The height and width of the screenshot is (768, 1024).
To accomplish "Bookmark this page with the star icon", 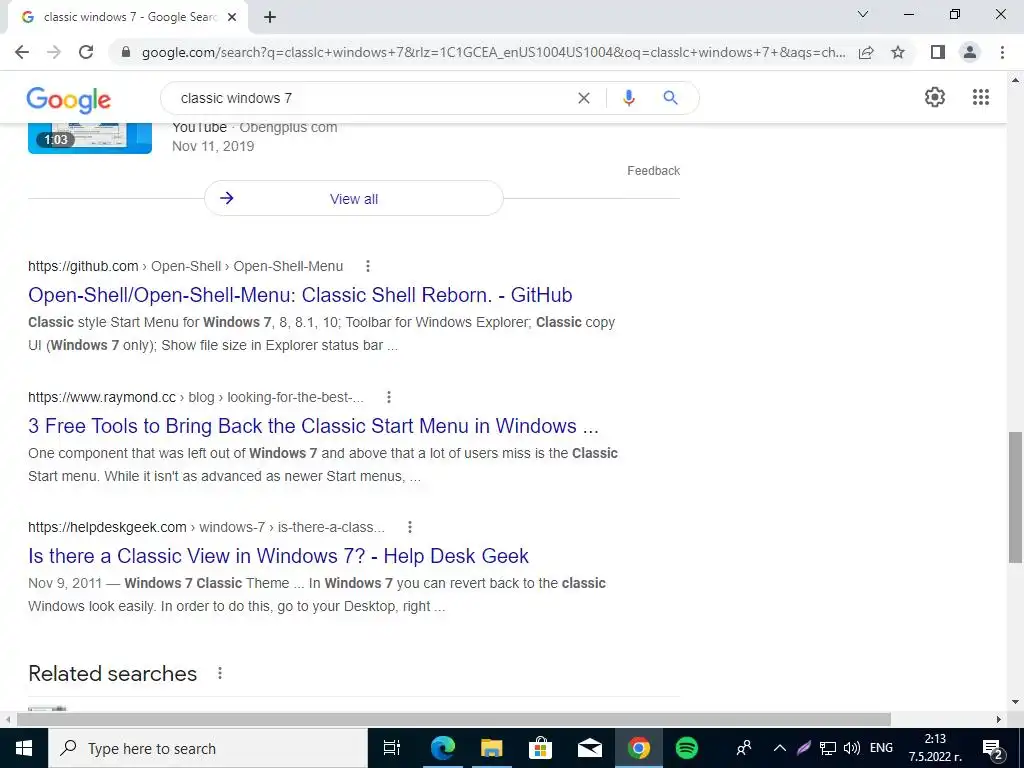I will tap(898, 52).
